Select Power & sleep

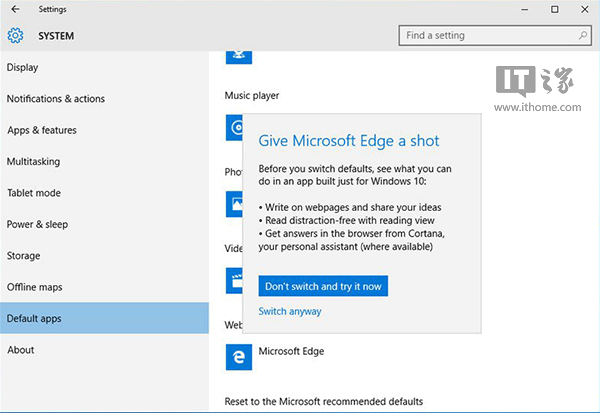[104, 224]
